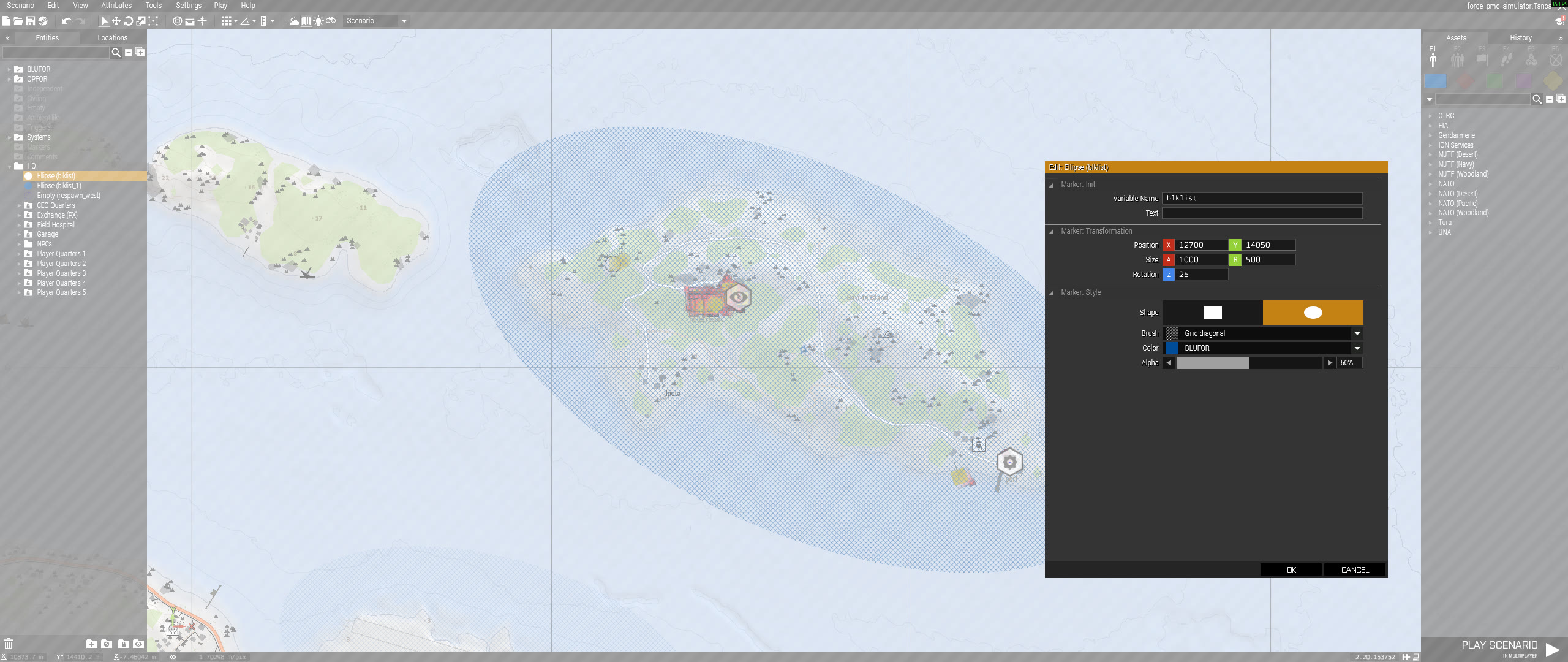Viewport: 1568px width, 662px height.
Task: Search assets with the magnifier icon
Action: tap(1537, 99)
